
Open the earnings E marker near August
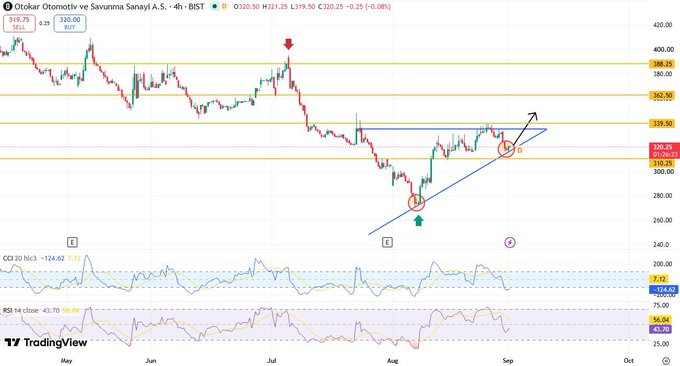[x=387, y=242]
